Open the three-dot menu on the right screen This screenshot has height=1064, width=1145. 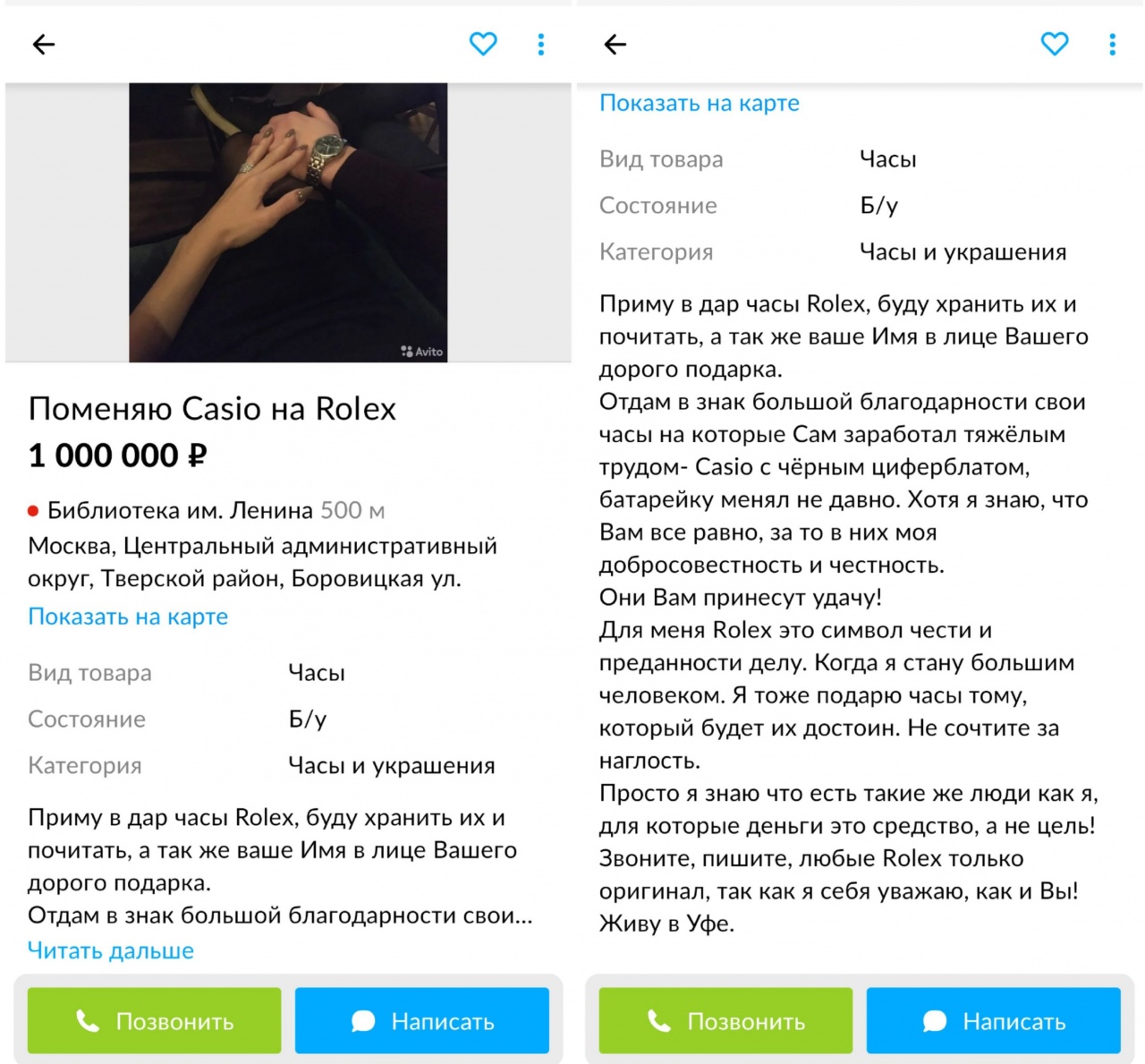tap(1112, 44)
